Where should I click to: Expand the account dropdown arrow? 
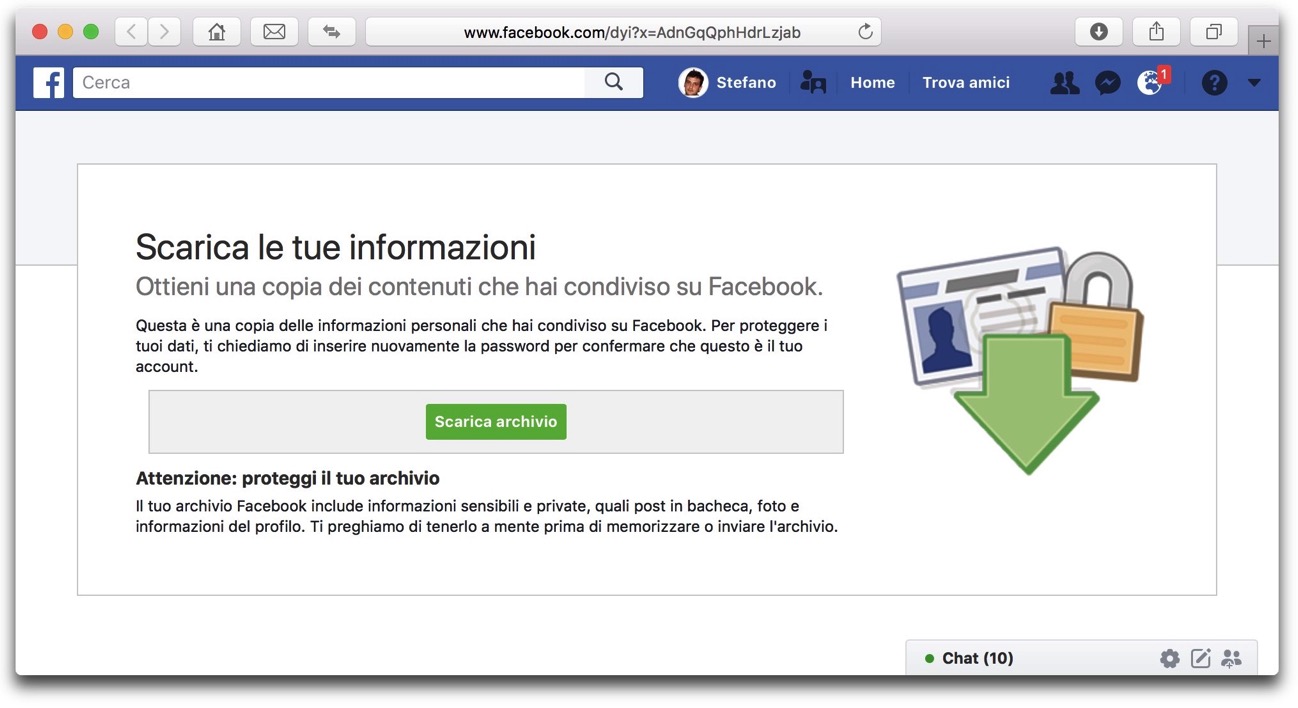click(x=1254, y=83)
